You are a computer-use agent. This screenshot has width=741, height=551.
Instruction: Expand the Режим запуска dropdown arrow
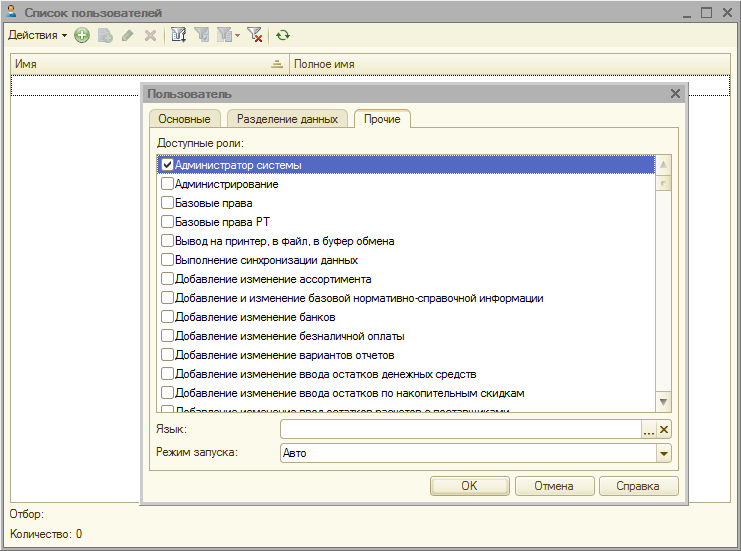coord(663,453)
